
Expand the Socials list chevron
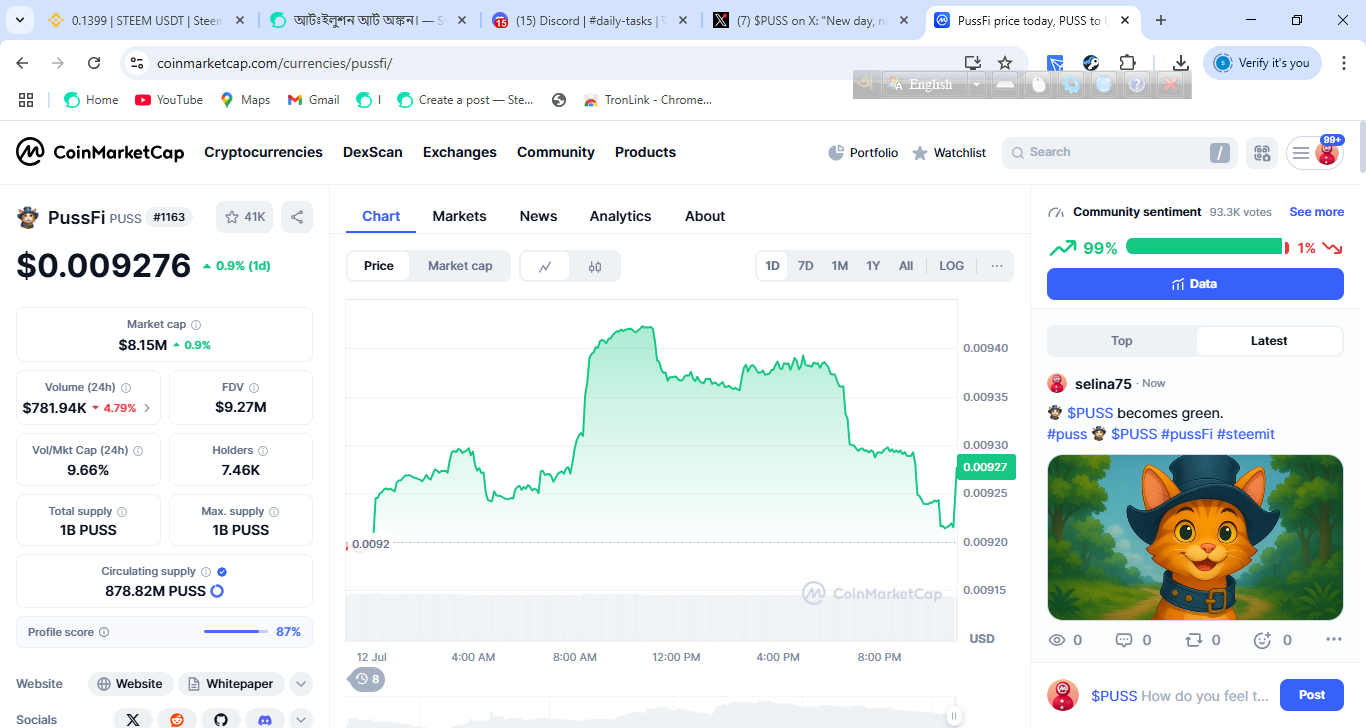301,719
